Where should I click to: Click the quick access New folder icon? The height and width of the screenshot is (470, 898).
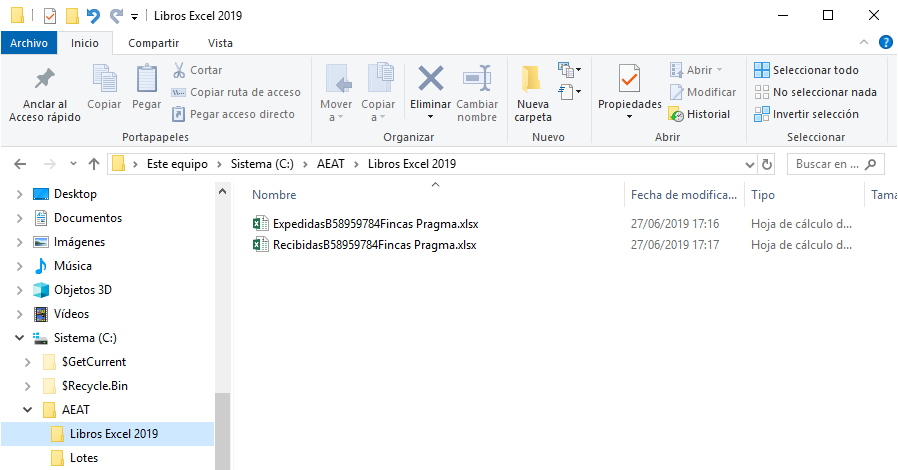tap(72, 15)
